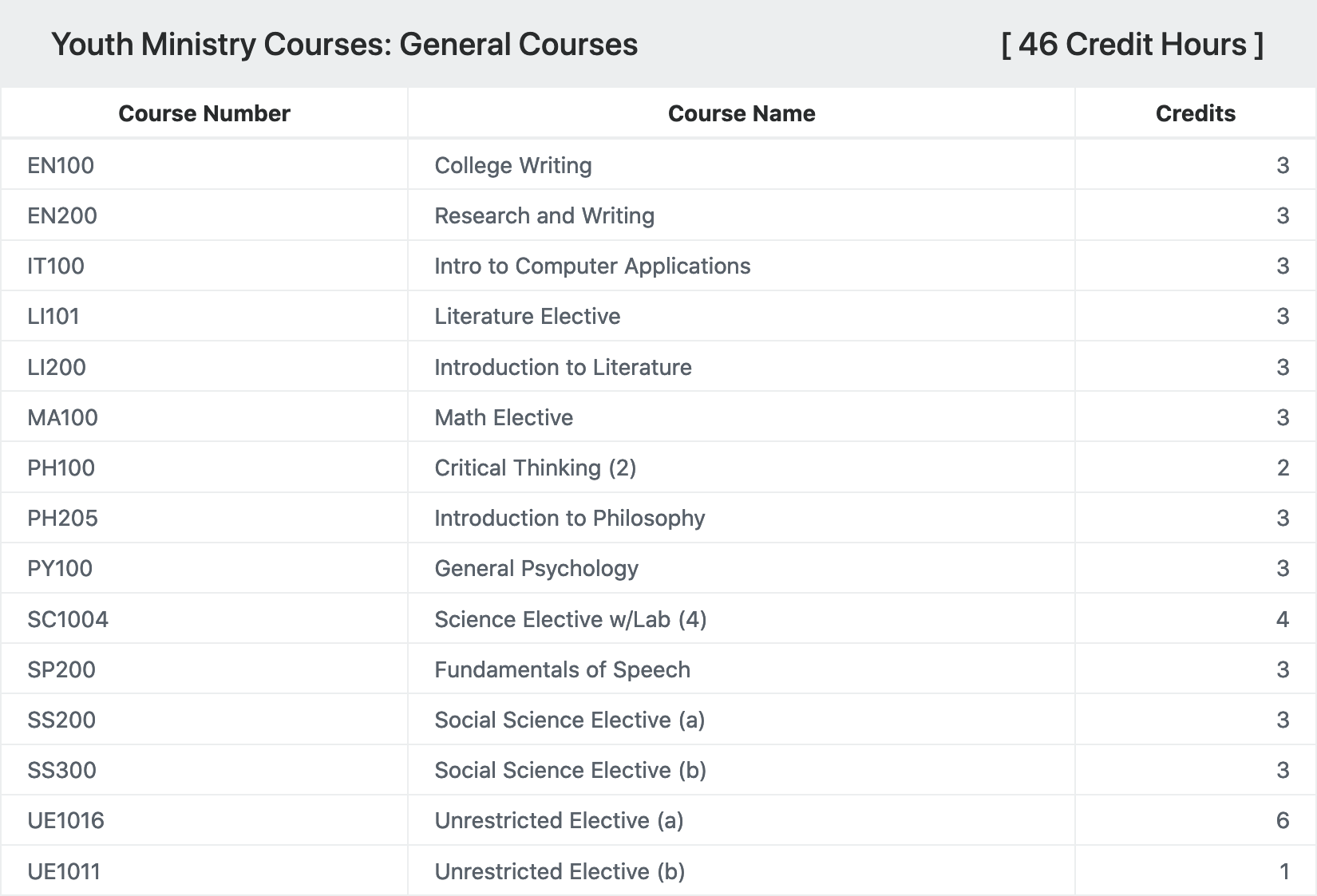Select the UE1011 course number
The image size is (1317, 896).
(64, 871)
